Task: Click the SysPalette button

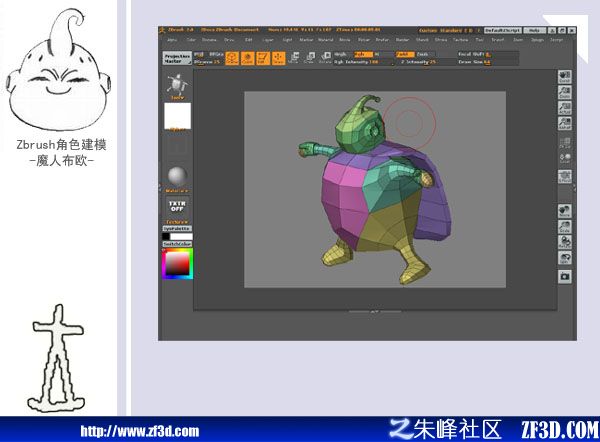Action: tap(177, 229)
